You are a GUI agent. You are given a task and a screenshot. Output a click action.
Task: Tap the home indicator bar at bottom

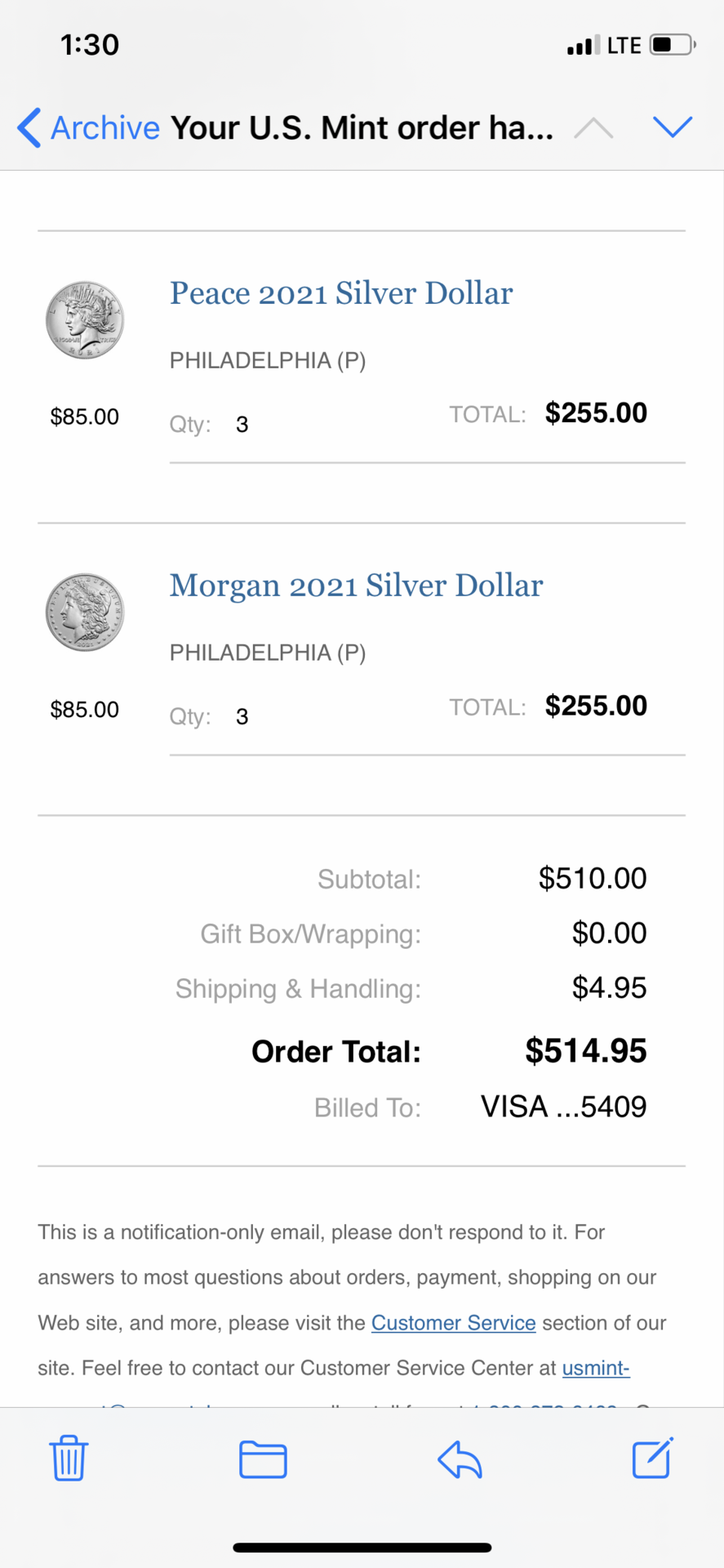coord(362,1548)
